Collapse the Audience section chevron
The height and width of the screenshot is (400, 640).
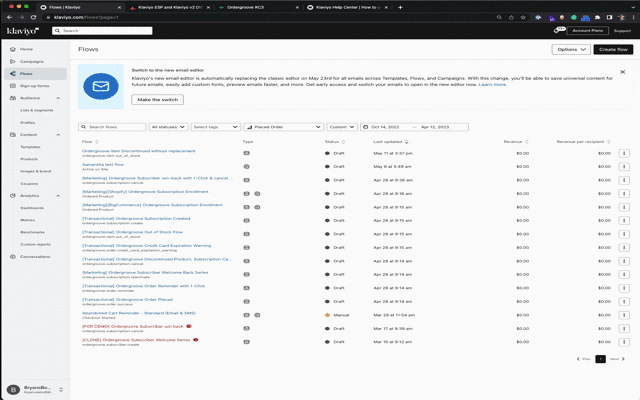coord(58,98)
